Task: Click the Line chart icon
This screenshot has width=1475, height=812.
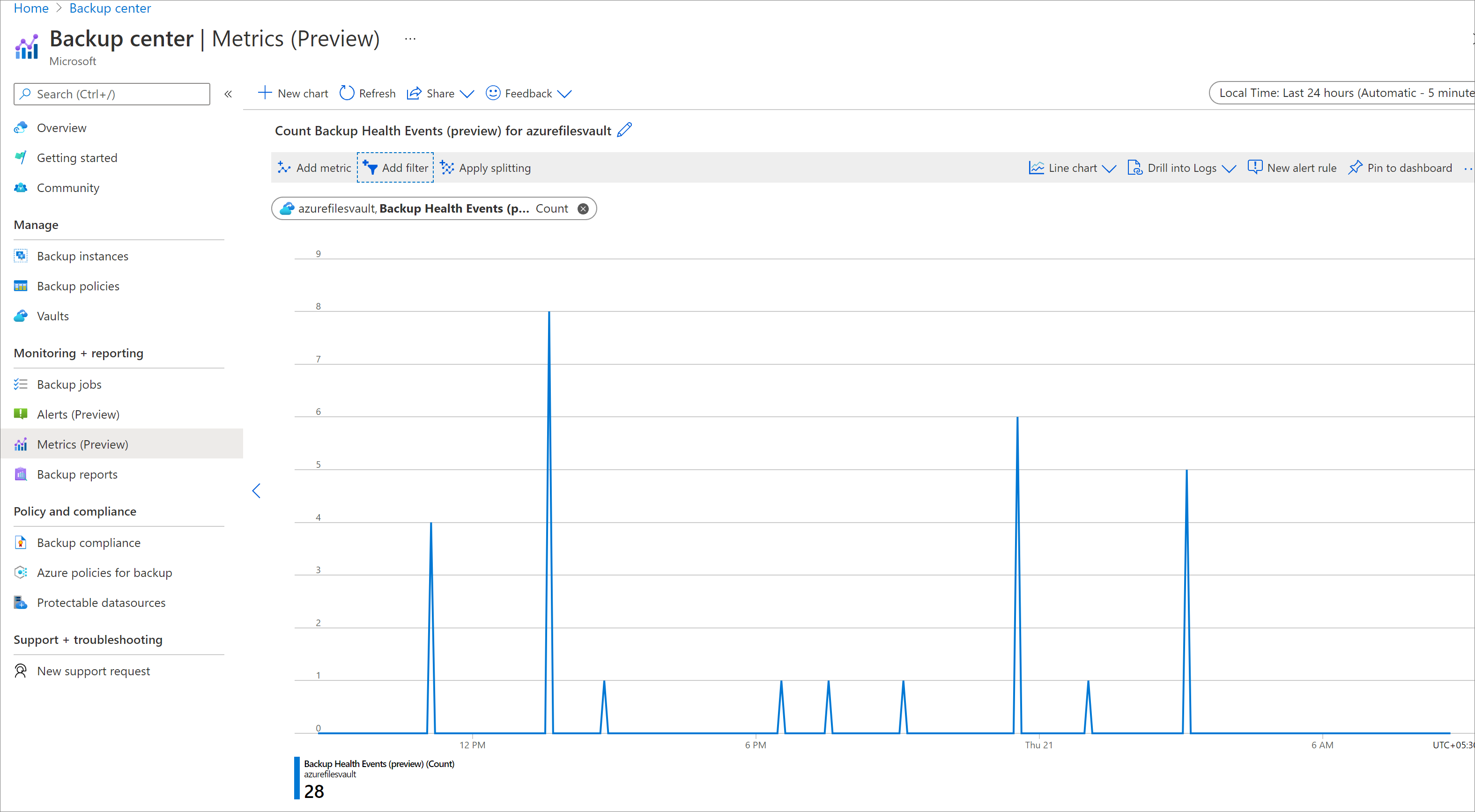Action: (x=1037, y=167)
